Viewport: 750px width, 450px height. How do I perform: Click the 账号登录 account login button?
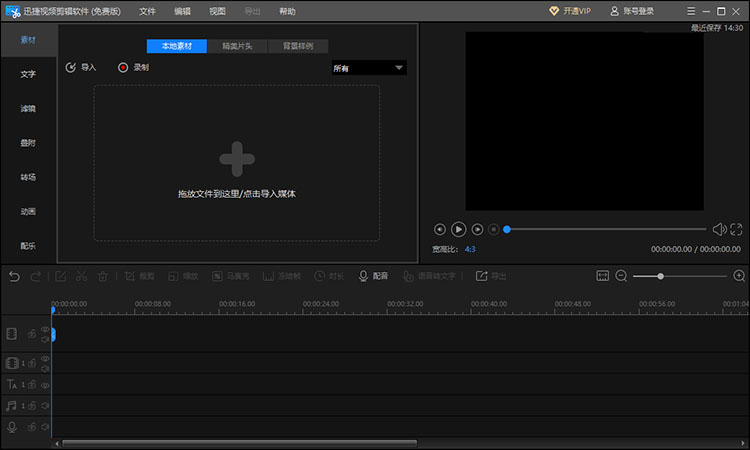click(632, 11)
